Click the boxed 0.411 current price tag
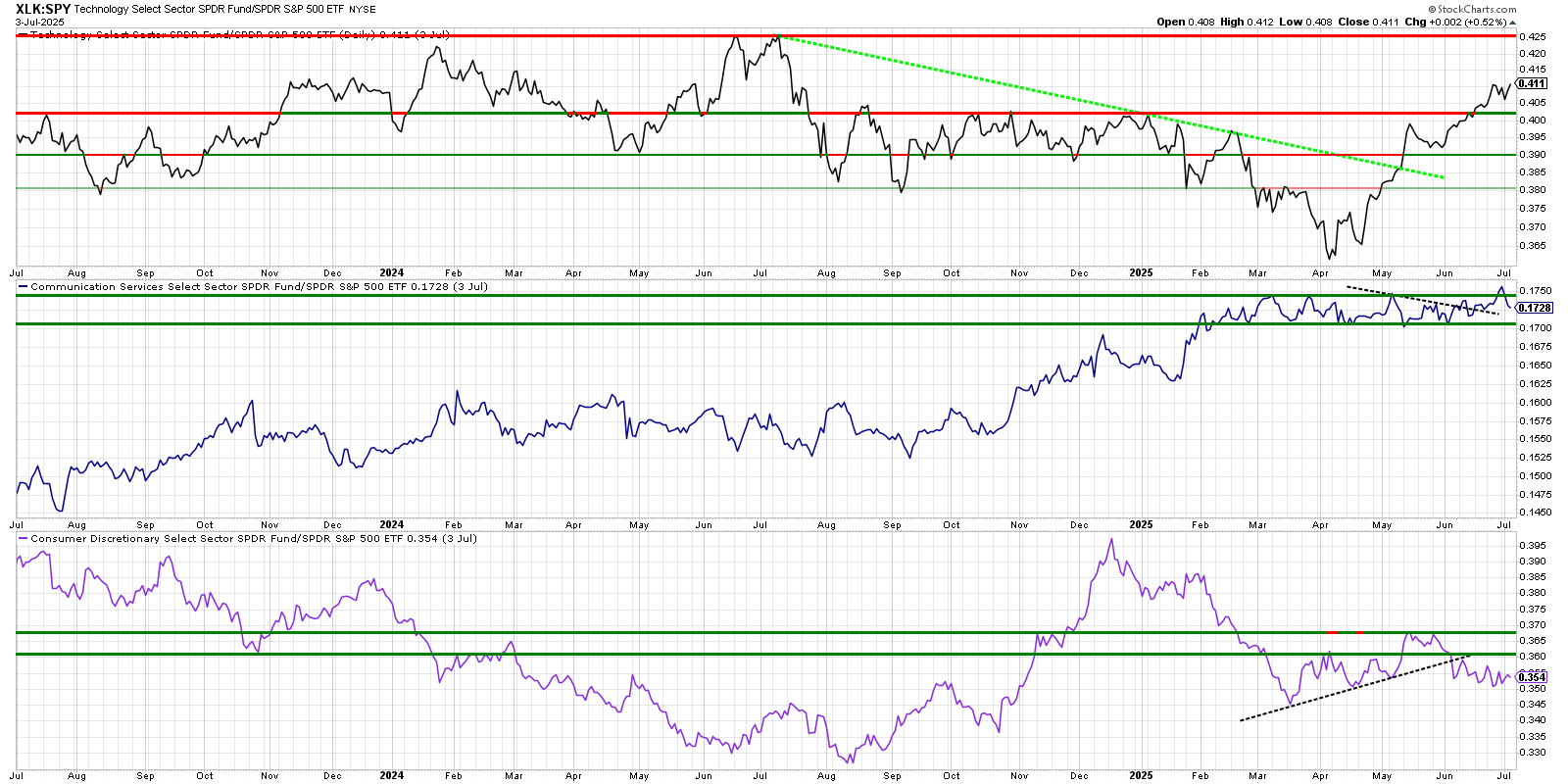Viewport: 1568px width, 784px height. (1532, 83)
